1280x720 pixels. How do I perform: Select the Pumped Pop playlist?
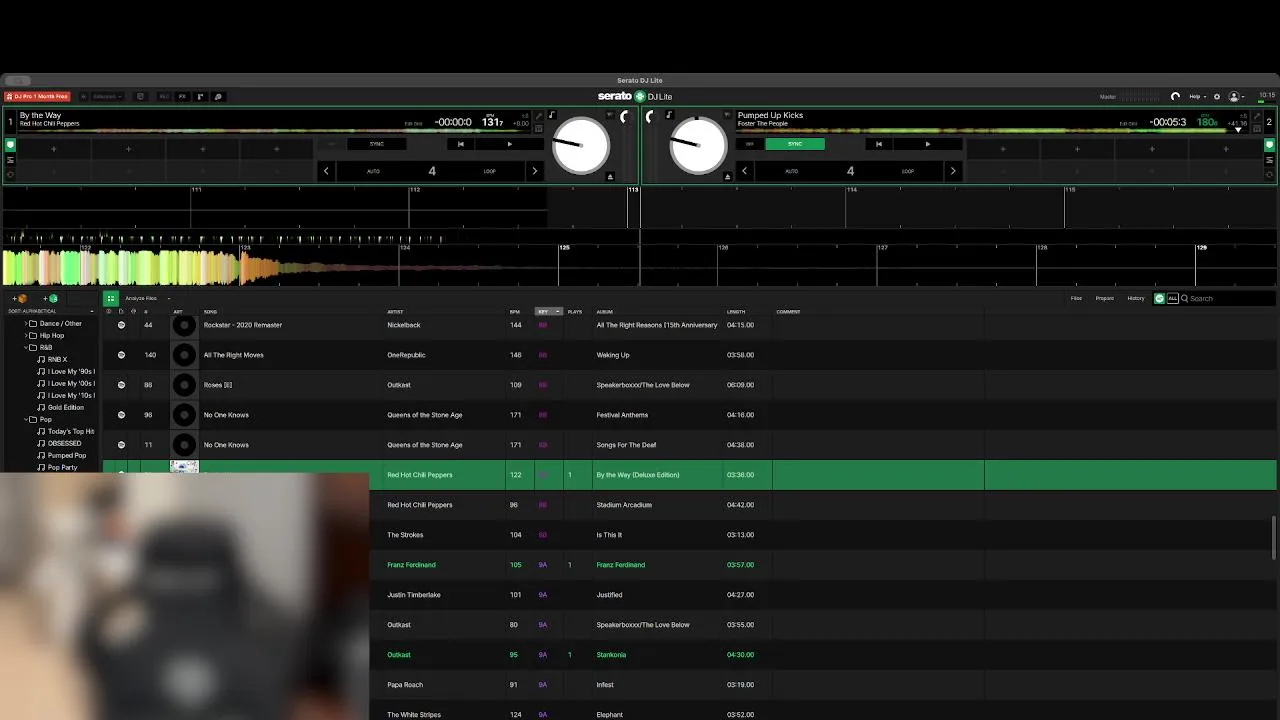coord(66,456)
